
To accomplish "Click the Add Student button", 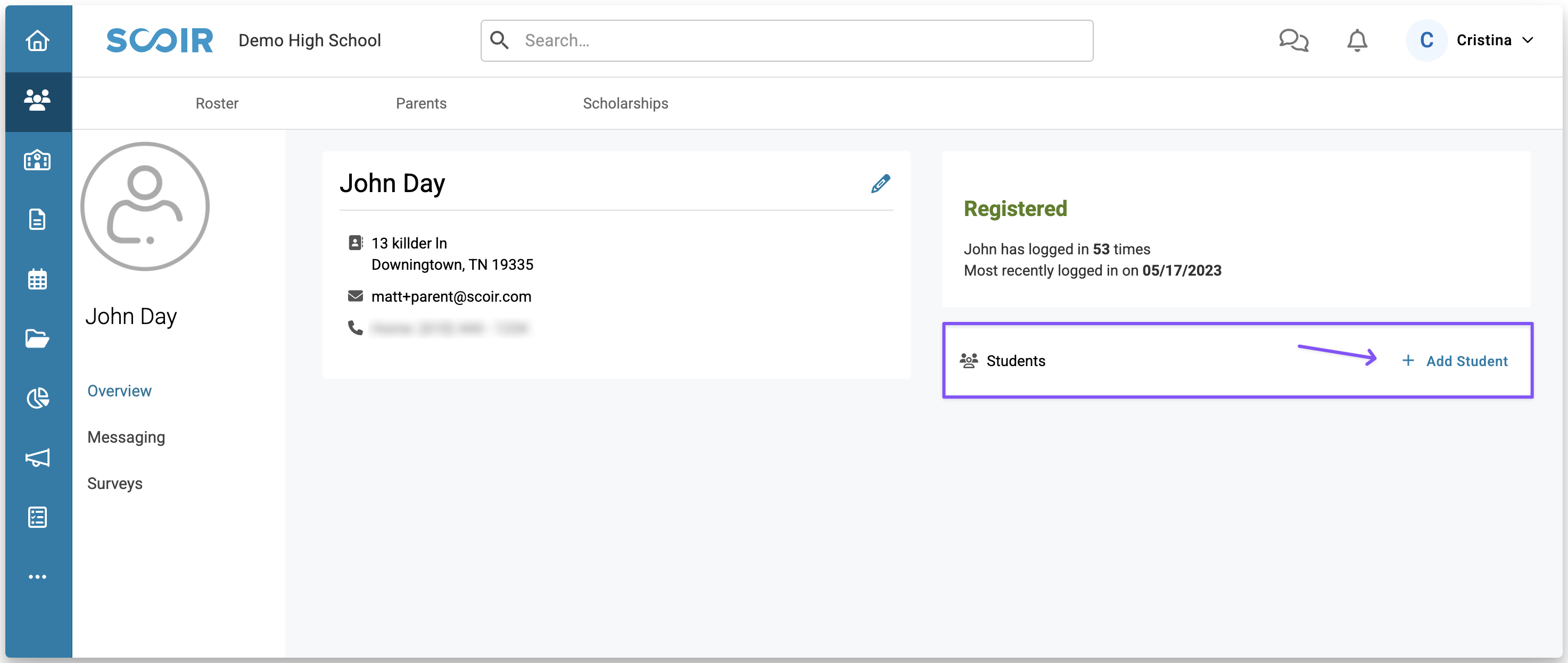I will coord(1455,361).
